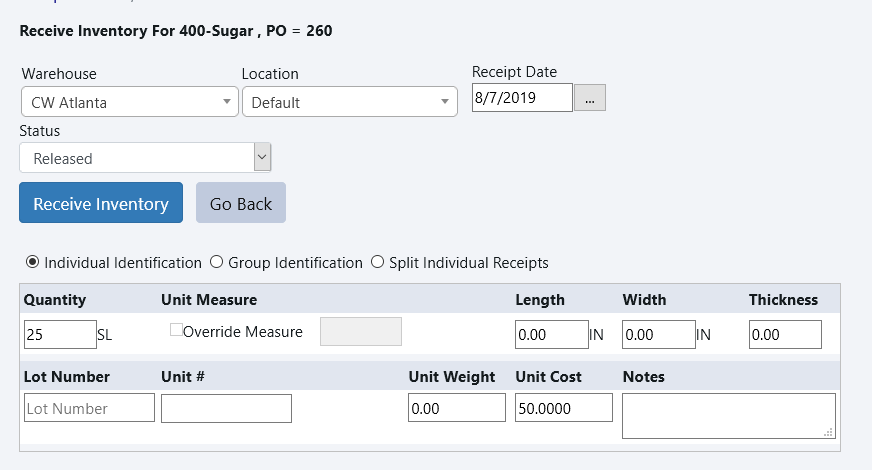Click the Unit # input field
872x470 pixels.
click(x=226, y=408)
